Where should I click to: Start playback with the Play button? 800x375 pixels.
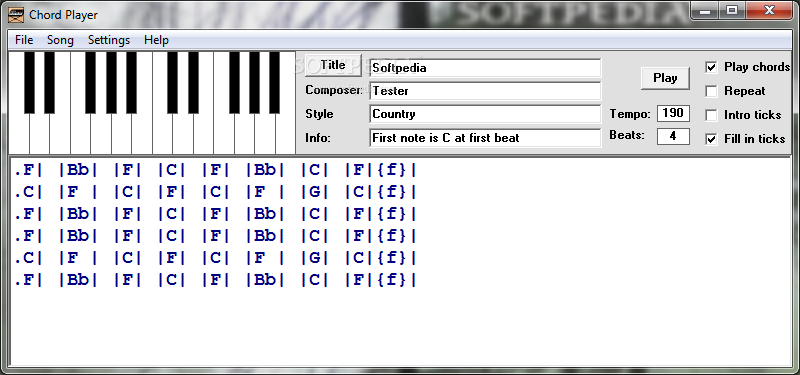tap(665, 78)
